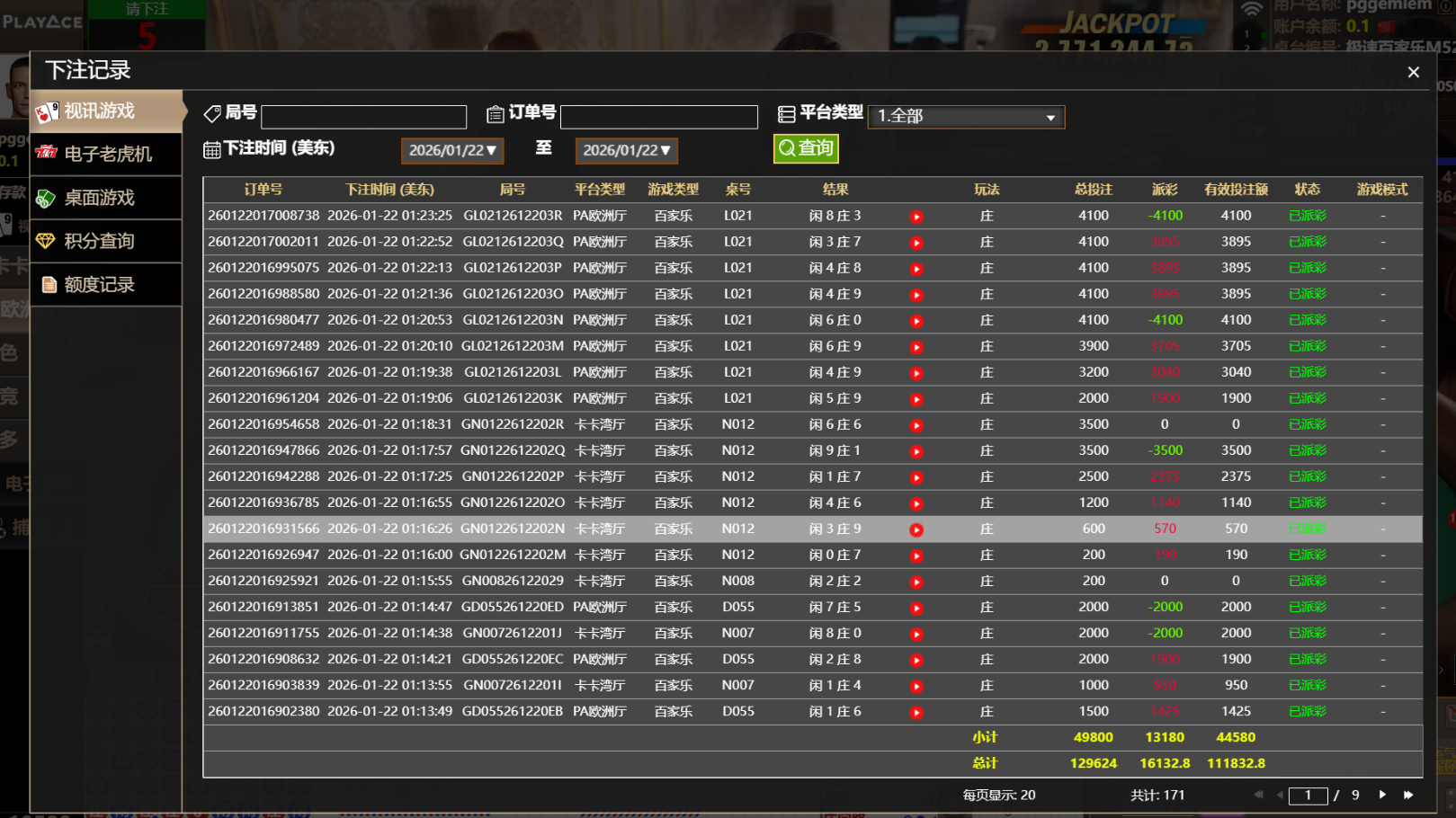Click replay icon for order 260122016902380
Screen dimensions: 1456x818
[x=916, y=713]
